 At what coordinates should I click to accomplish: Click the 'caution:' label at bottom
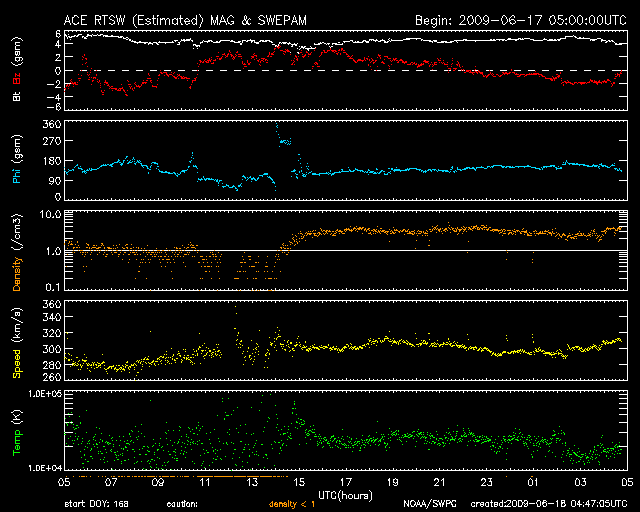[x=182, y=504]
